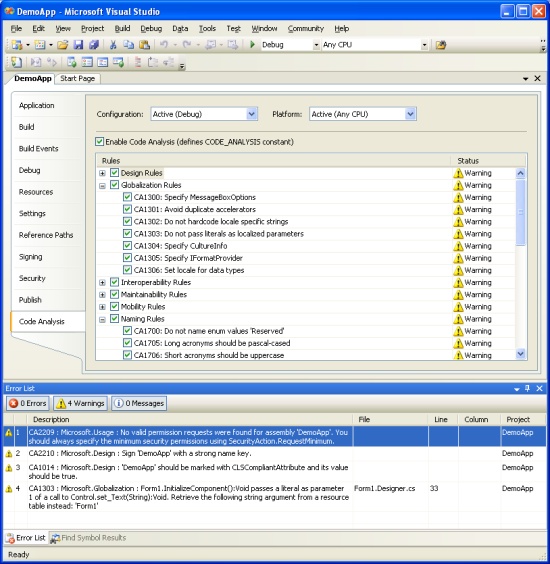
Task: Click the Paste clipboard icon
Action: (145, 45)
